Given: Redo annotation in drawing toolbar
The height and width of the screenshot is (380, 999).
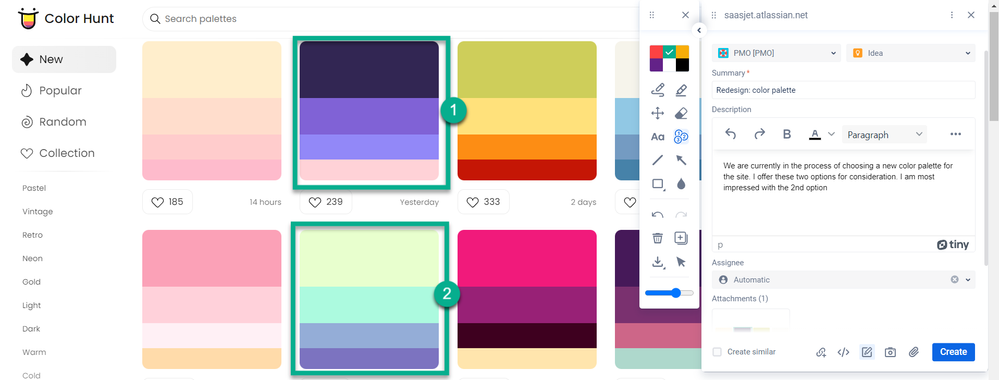Looking at the screenshot, I should pos(680,215).
